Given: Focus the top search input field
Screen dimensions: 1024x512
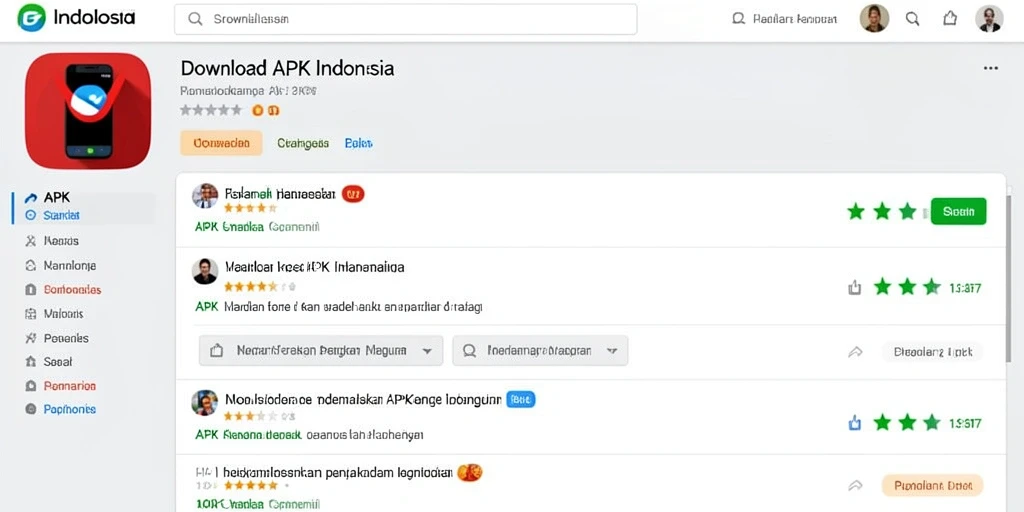Looking at the screenshot, I should point(406,20).
